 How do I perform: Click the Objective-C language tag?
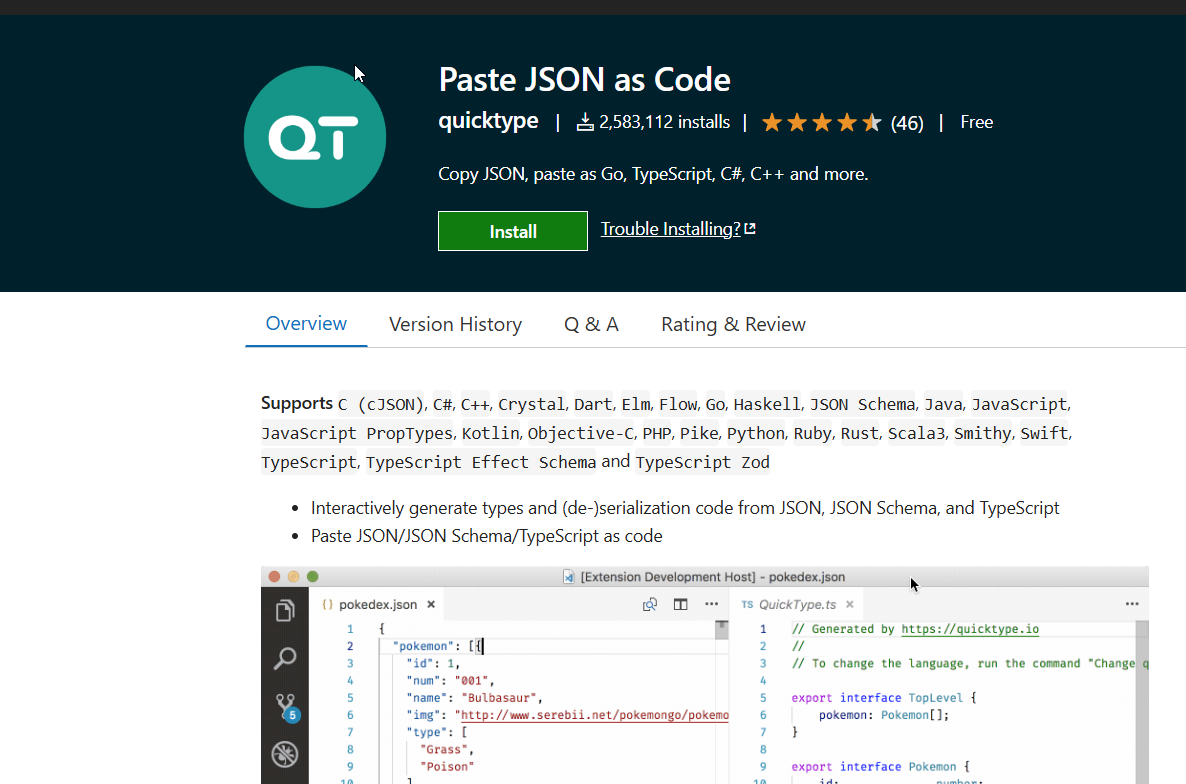581,433
